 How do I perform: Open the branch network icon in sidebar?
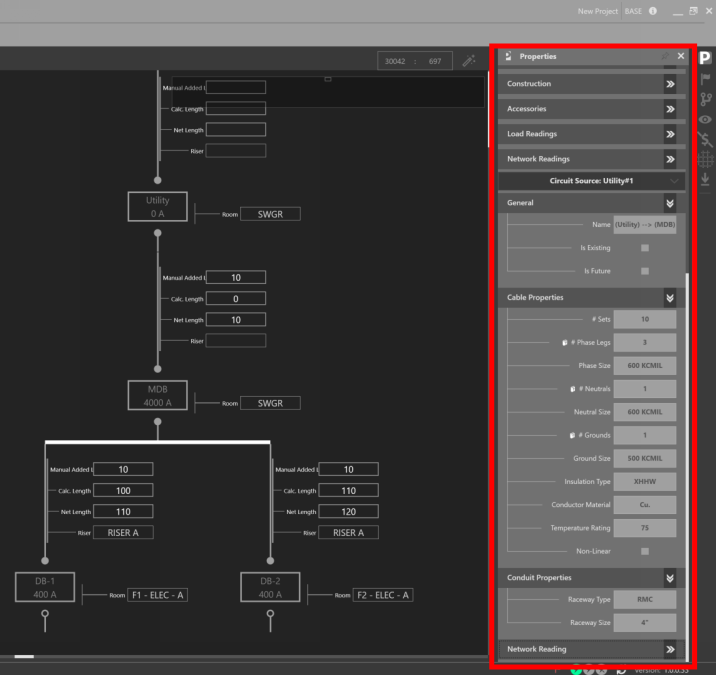pyautogui.click(x=705, y=99)
